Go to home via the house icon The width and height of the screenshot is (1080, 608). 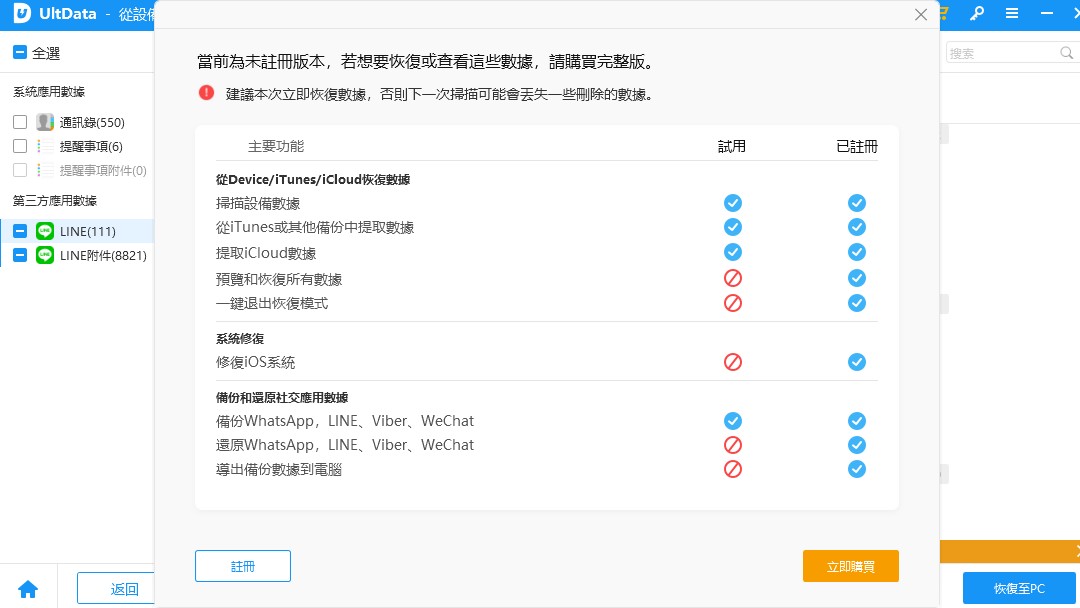[x=28, y=589]
